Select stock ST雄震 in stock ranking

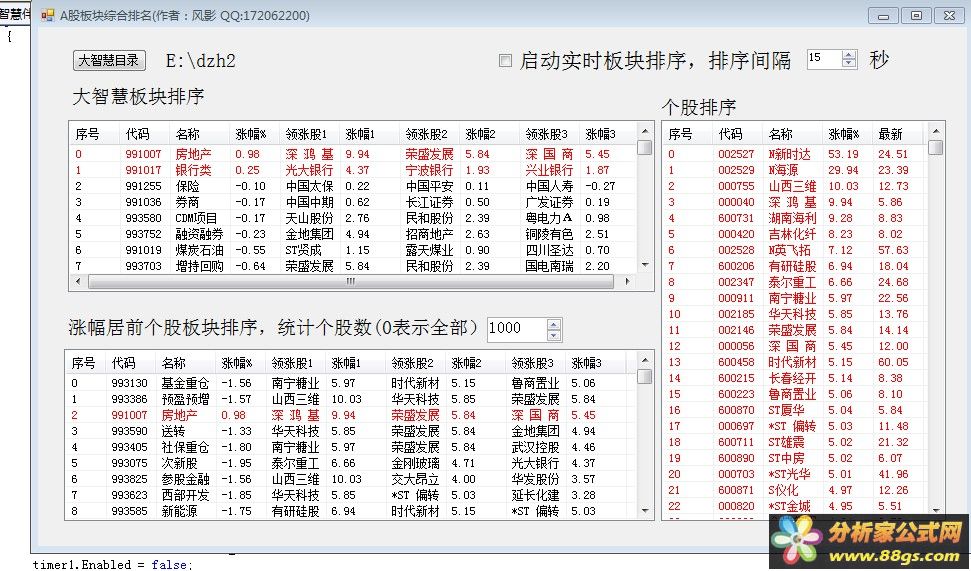coord(796,442)
